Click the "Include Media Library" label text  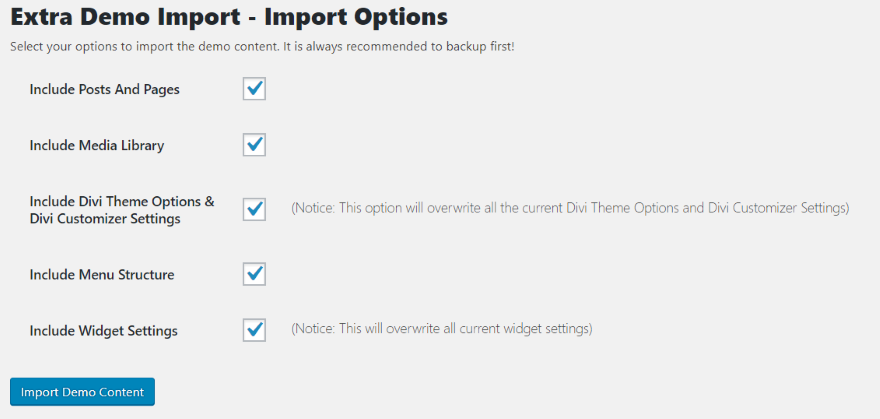97,145
